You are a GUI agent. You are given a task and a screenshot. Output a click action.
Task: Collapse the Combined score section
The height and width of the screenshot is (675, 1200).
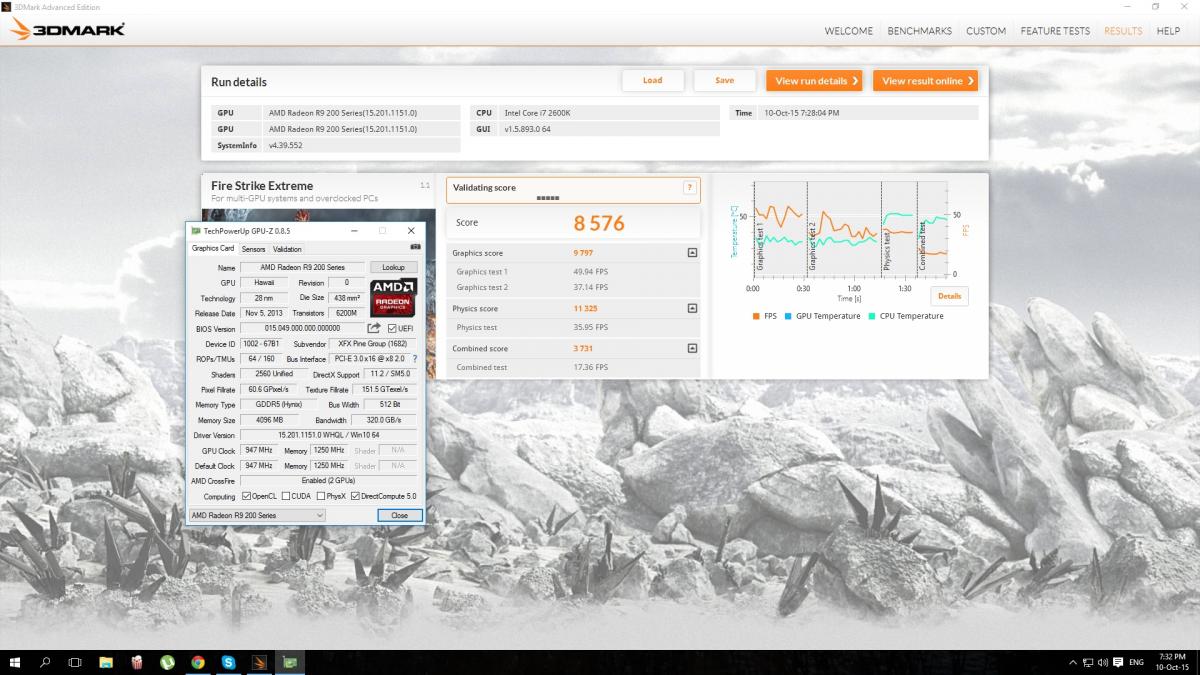coord(692,348)
